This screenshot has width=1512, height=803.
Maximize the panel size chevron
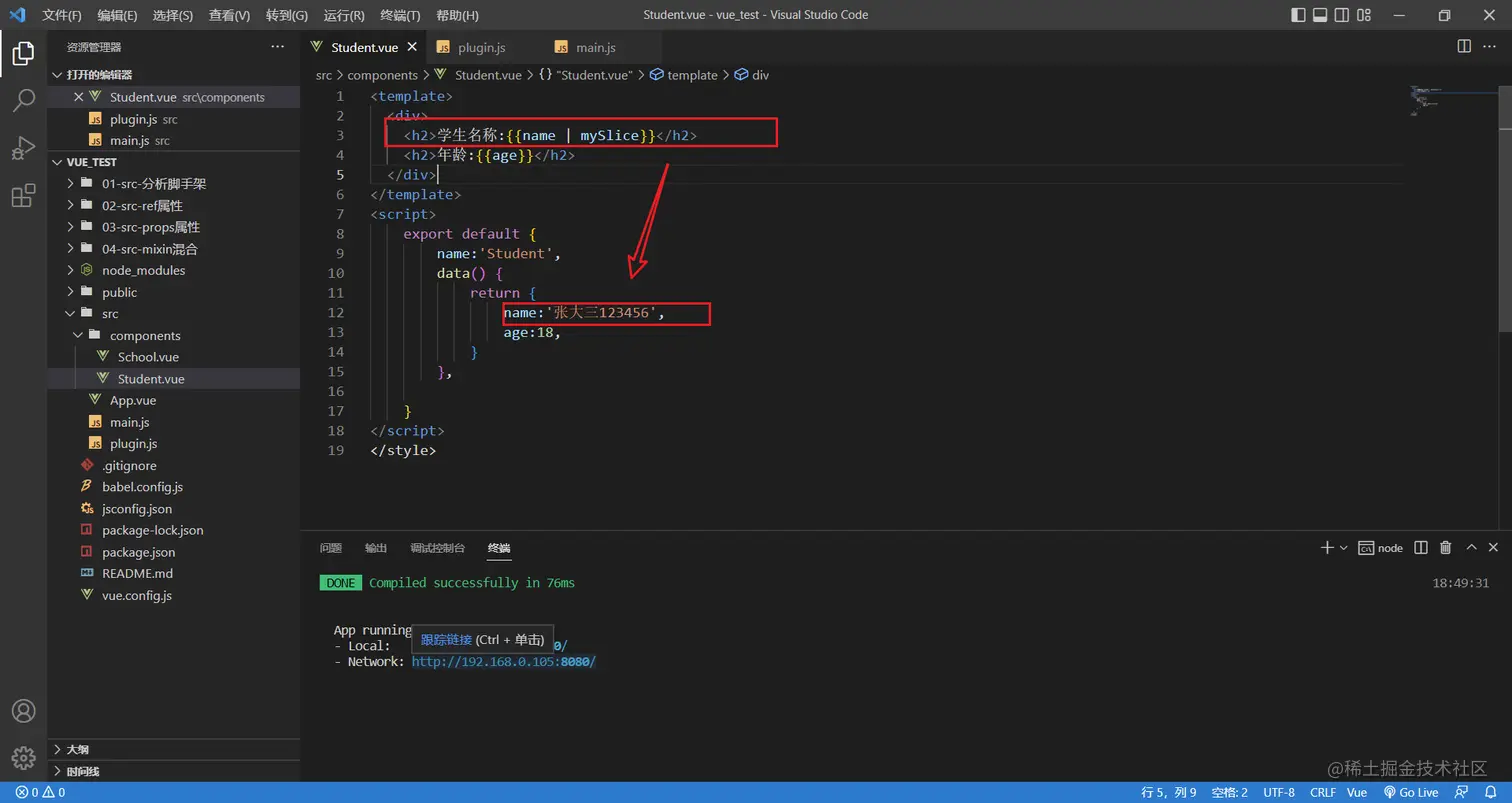[1471, 548]
